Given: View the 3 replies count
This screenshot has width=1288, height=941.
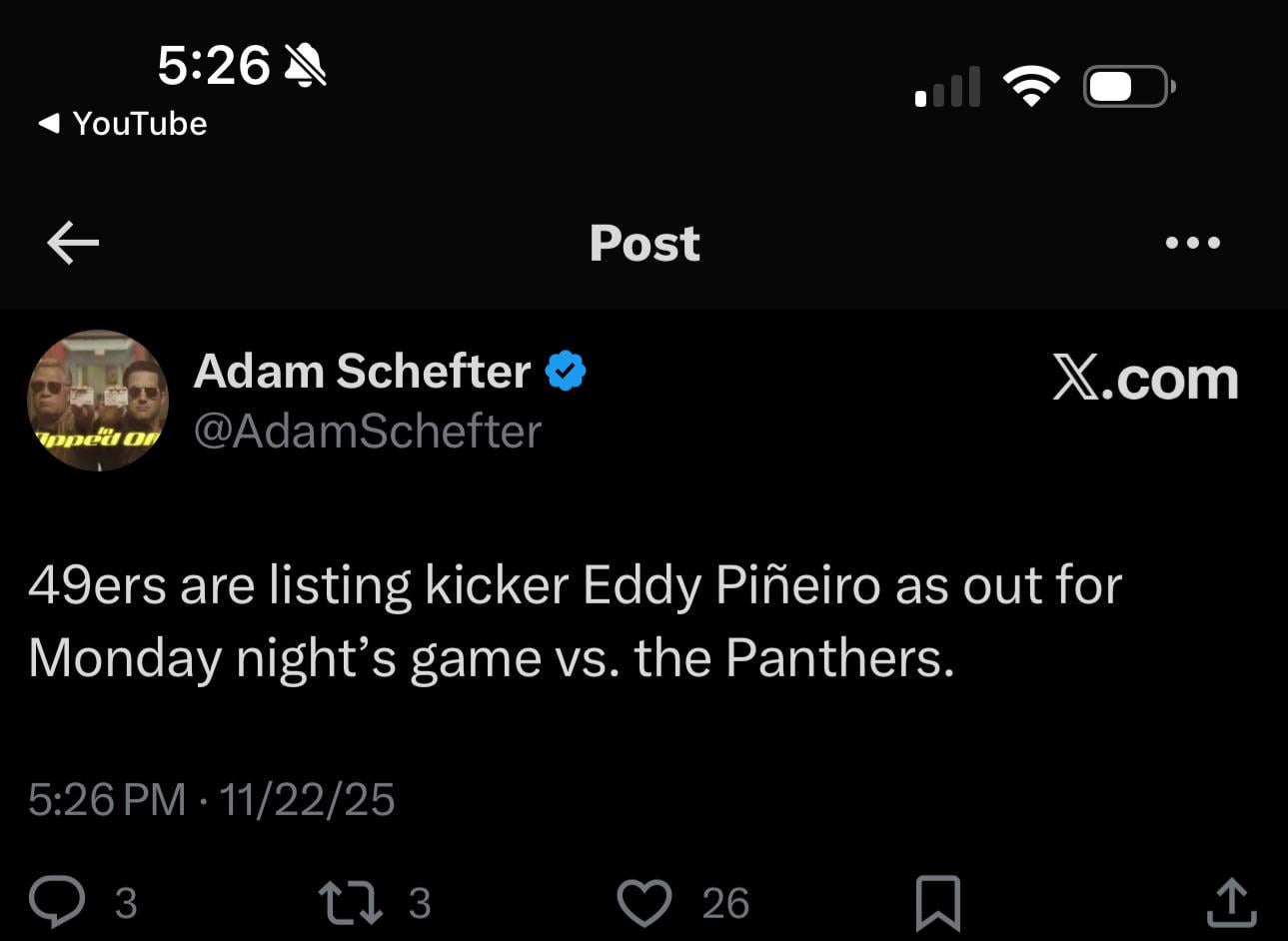Looking at the screenshot, I should [126, 904].
